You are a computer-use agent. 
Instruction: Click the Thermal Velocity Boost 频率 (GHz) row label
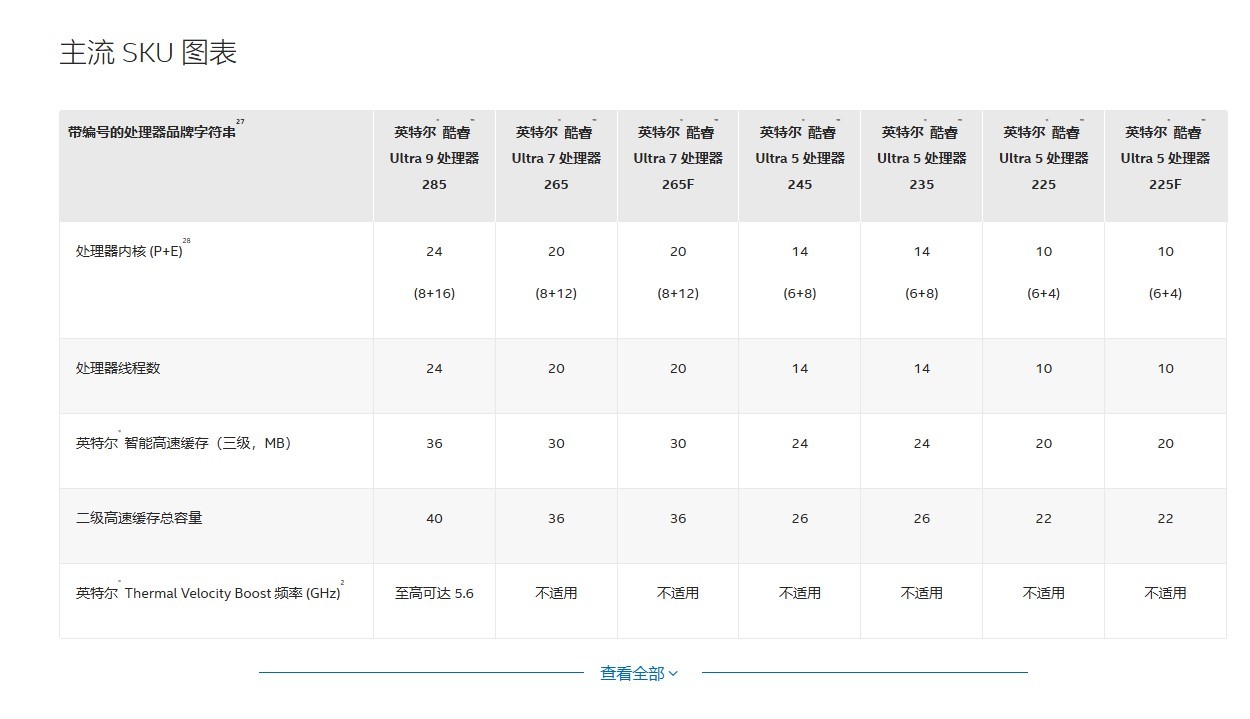pyautogui.click(x=208, y=593)
